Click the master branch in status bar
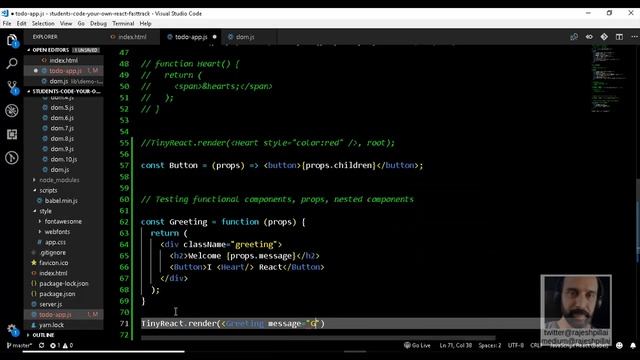640x360 pixels. (x=19, y=345)
